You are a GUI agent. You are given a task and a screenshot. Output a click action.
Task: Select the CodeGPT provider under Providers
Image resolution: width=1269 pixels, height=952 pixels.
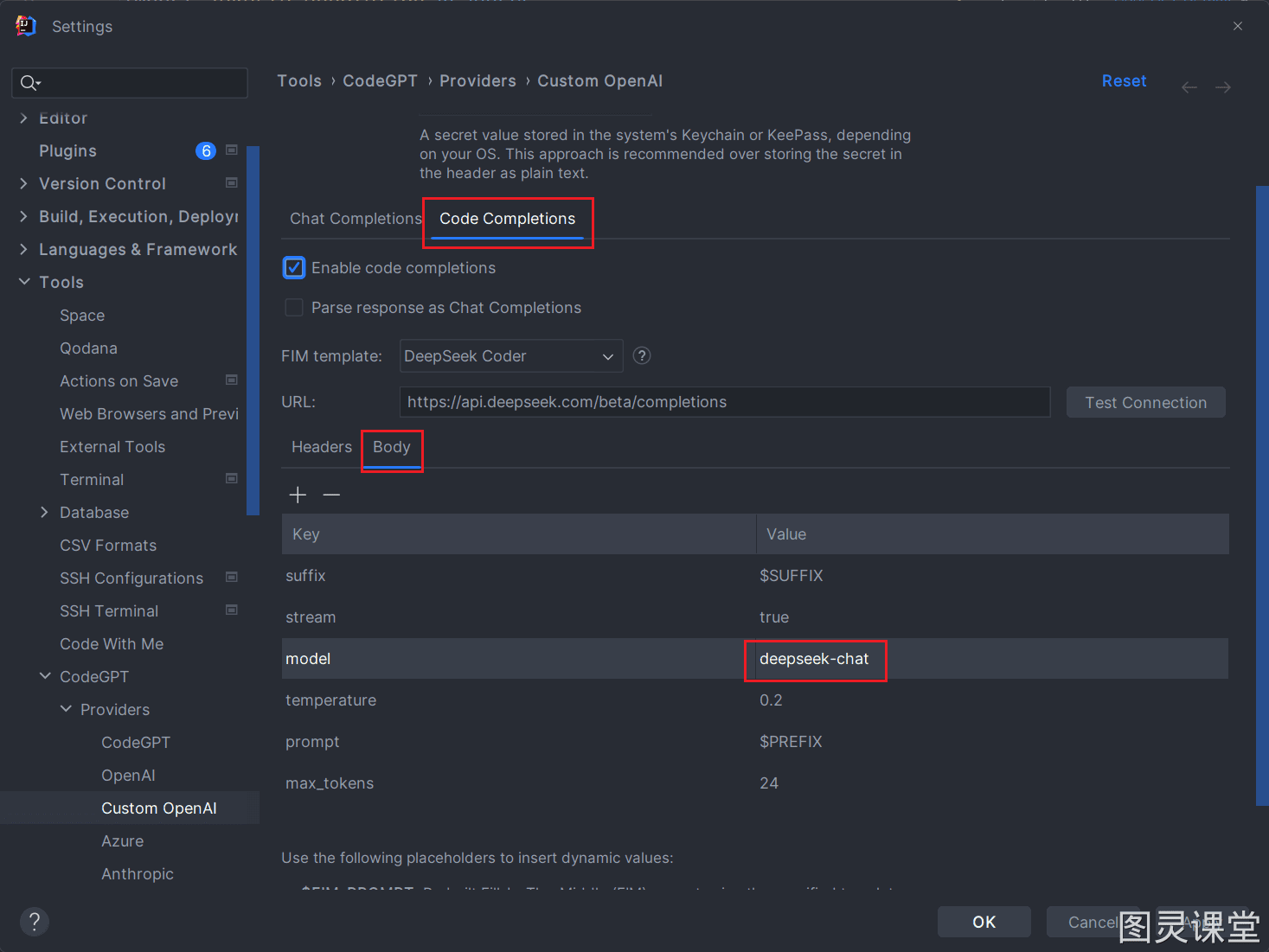pyautogui.click(x=136, y=743)
